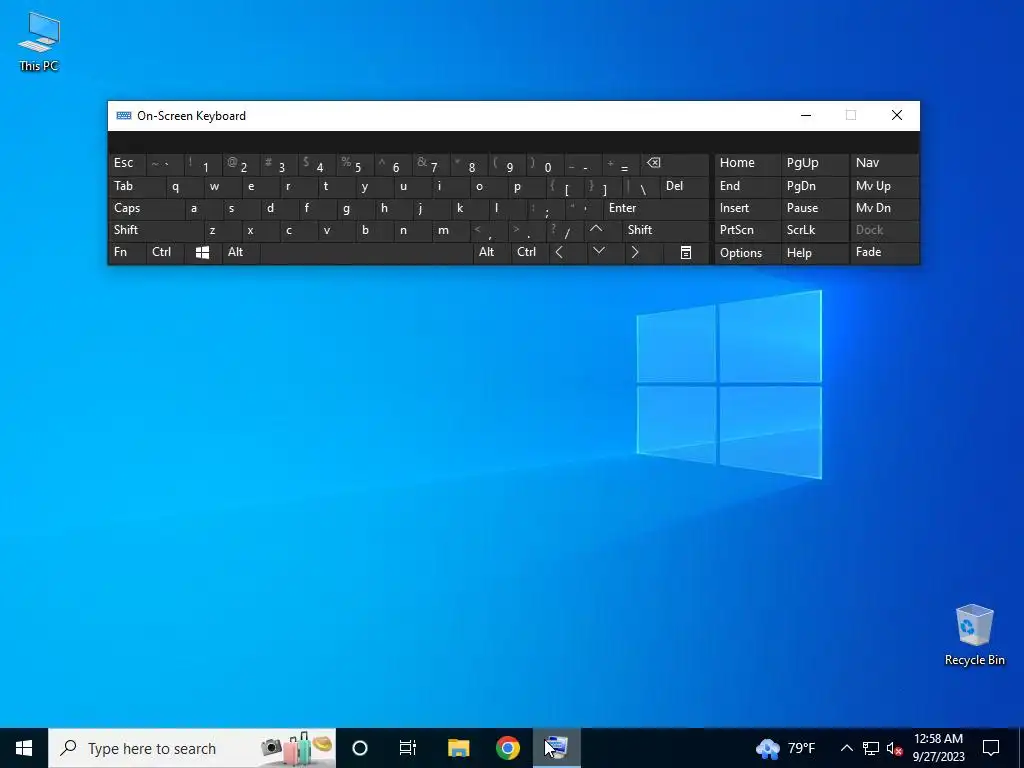Click the spacebar key
Viewport: 1024px width, 768px height.
tap(367, 253)
